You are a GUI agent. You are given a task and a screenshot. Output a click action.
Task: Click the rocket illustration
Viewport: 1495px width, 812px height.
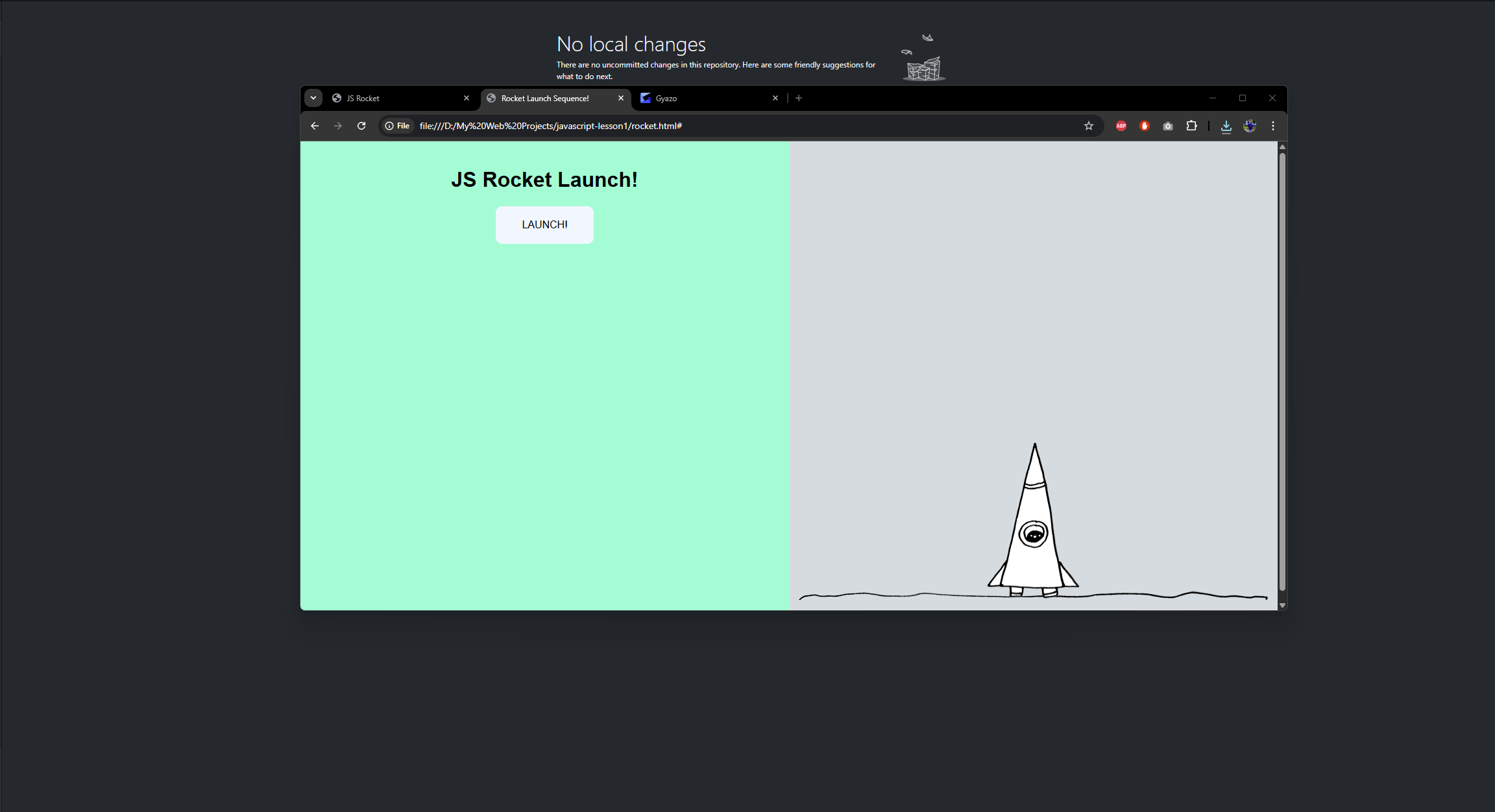point(1034,520)
